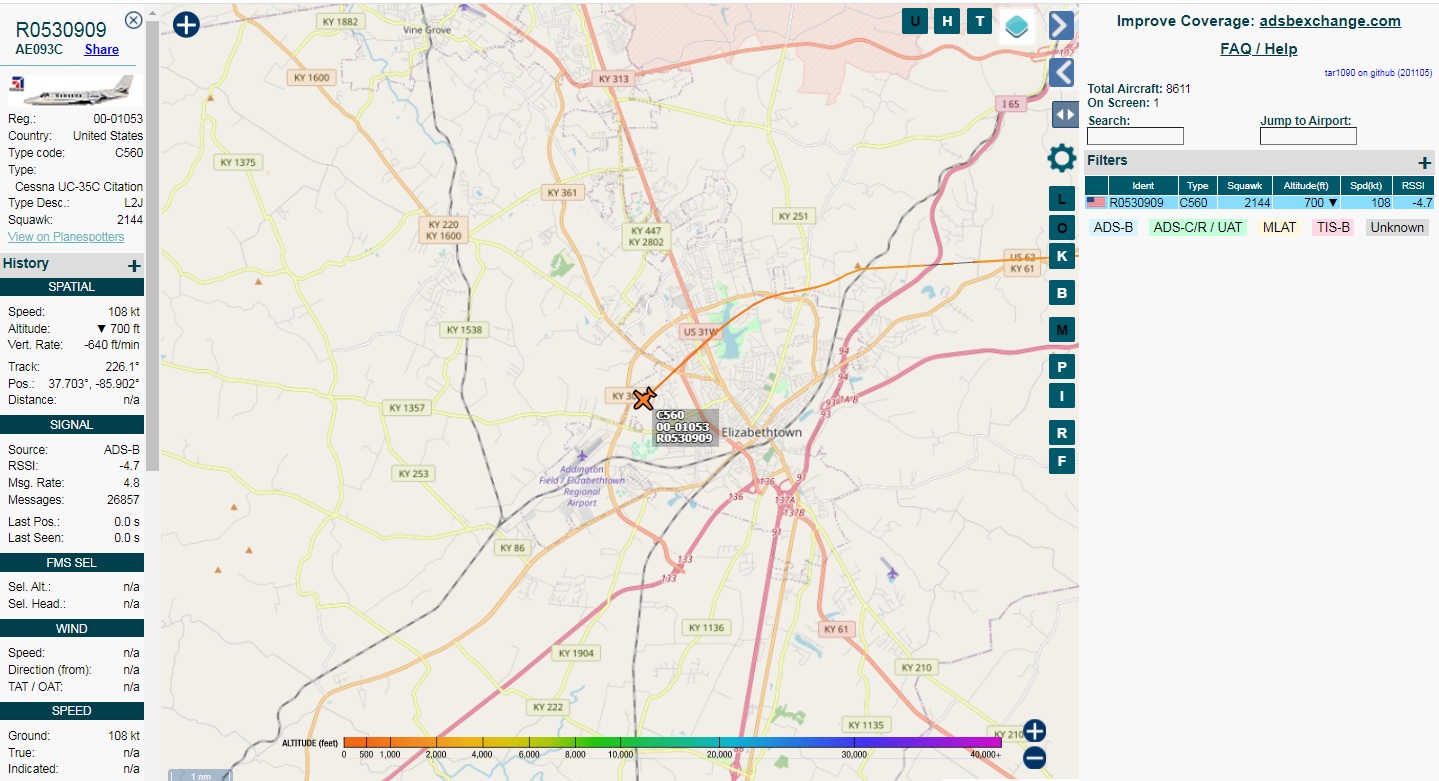Click the aircraft label C560 00-01053 on map
The height and width of the screenshot is (781, 1439).
(685, 427)
